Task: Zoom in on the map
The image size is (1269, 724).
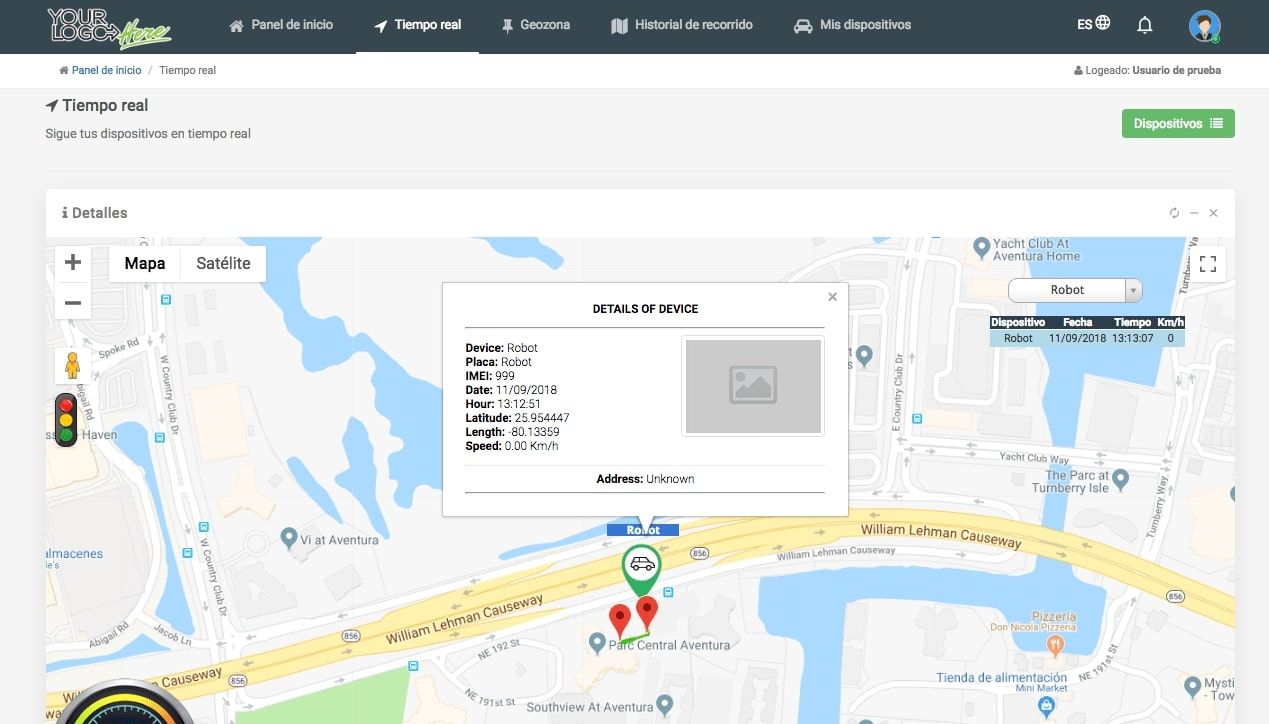Action: 73,263
